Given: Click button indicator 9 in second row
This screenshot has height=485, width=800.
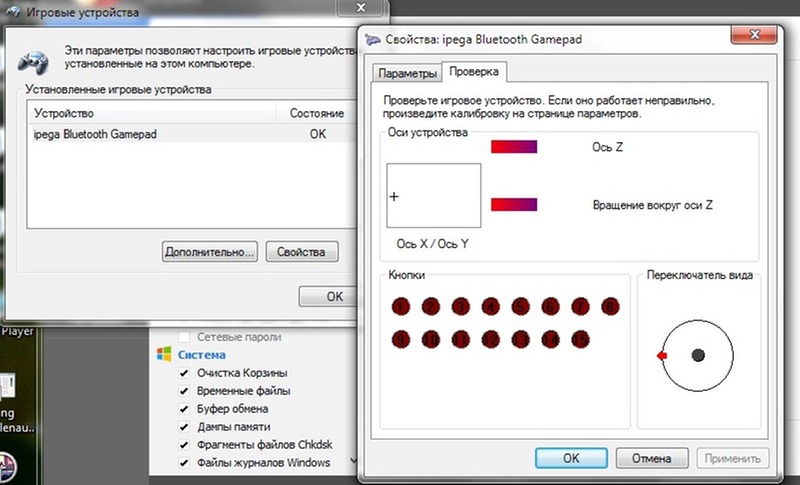Looking at the screenshot, I should [400, 339].
